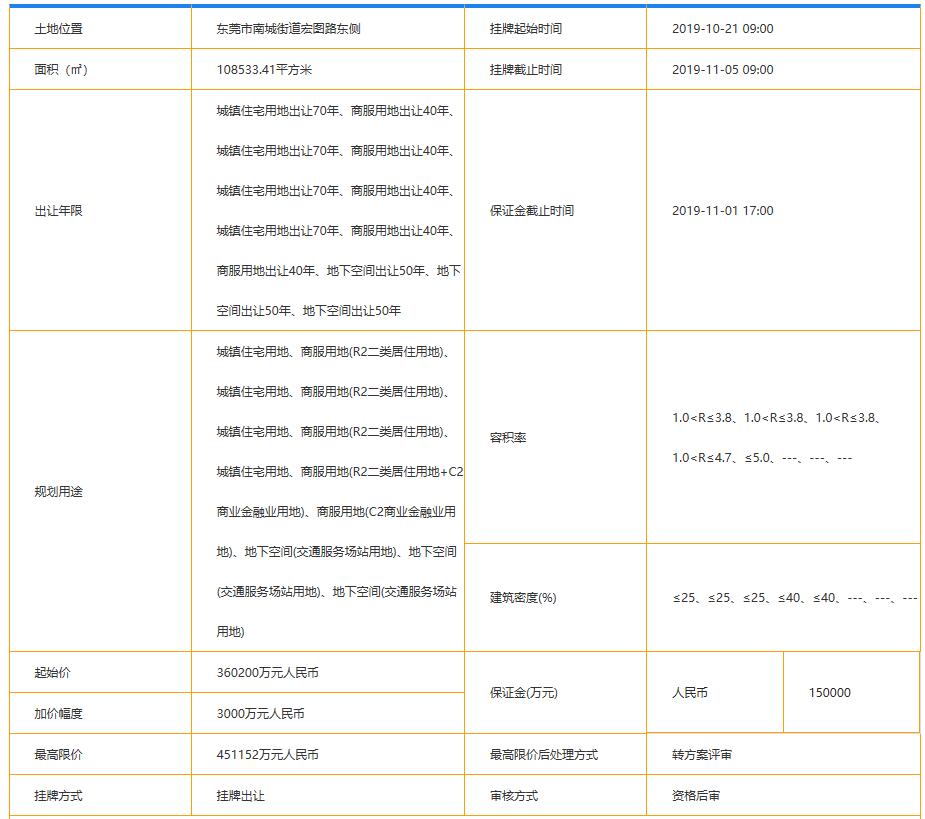Viewport: 925px width, 819px height.
Task: Click the last line 用地) in 规划用途
Action: click(230, 631)
